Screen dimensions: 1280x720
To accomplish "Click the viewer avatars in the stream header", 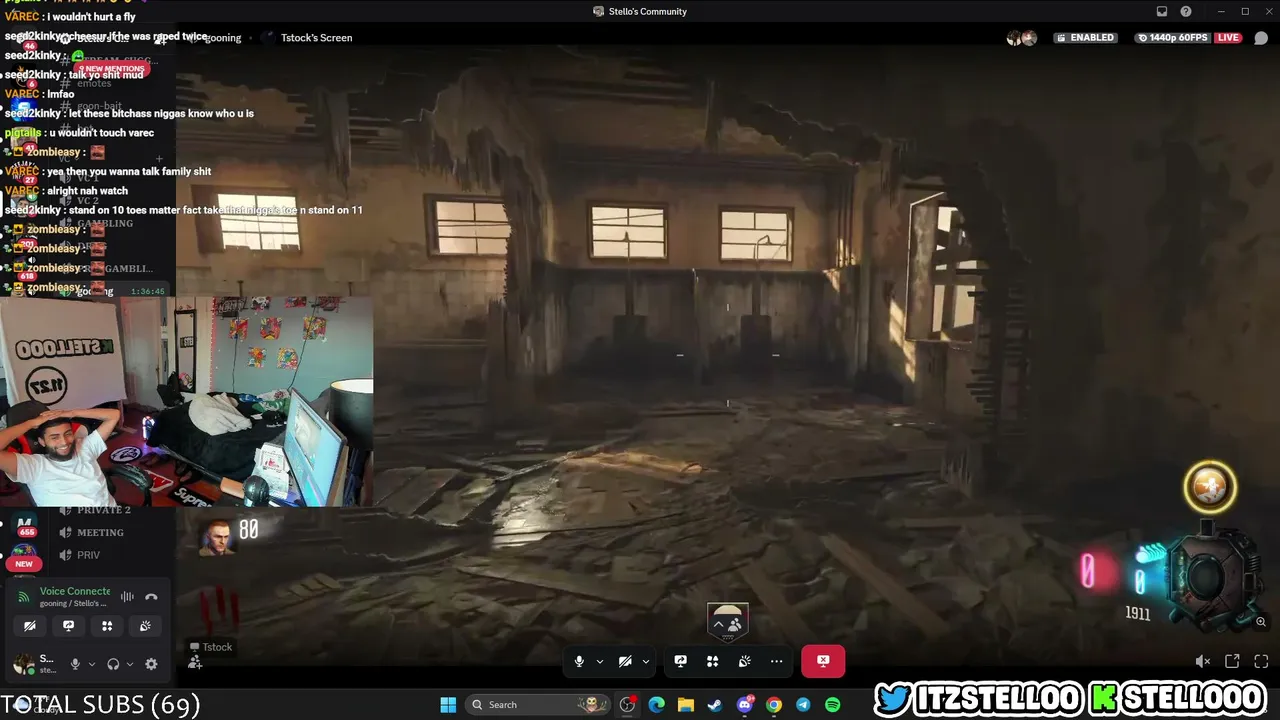I will pos(1022,38).
